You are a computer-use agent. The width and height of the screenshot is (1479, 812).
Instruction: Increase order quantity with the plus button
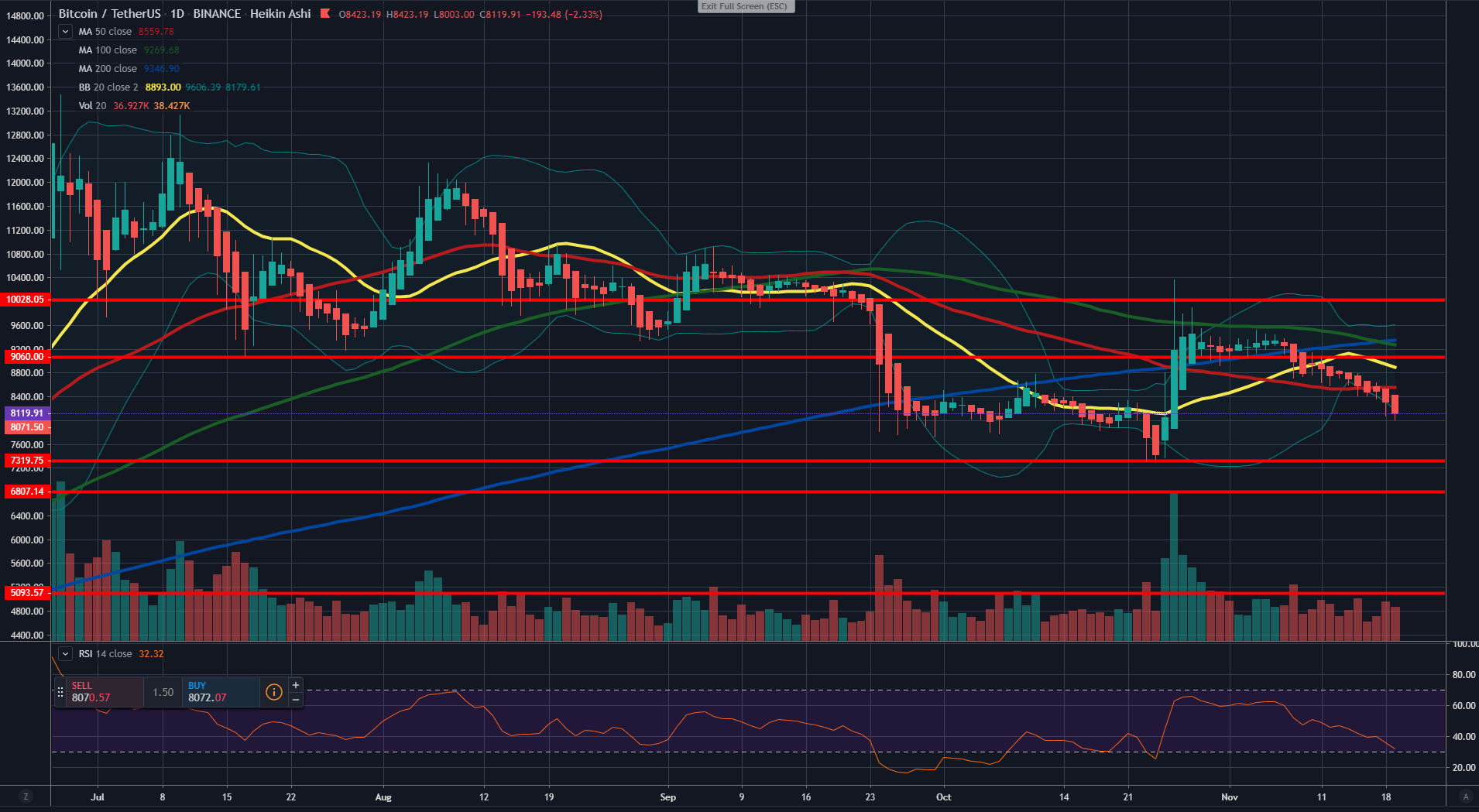[x=295, y=685]
